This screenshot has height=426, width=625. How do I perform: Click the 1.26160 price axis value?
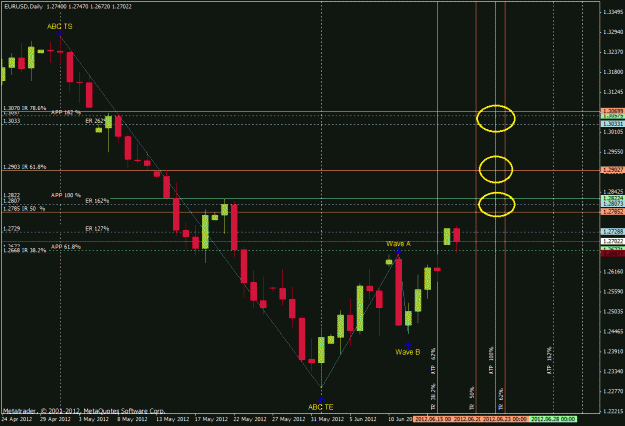pyautogui.click(x=613, y=271)
